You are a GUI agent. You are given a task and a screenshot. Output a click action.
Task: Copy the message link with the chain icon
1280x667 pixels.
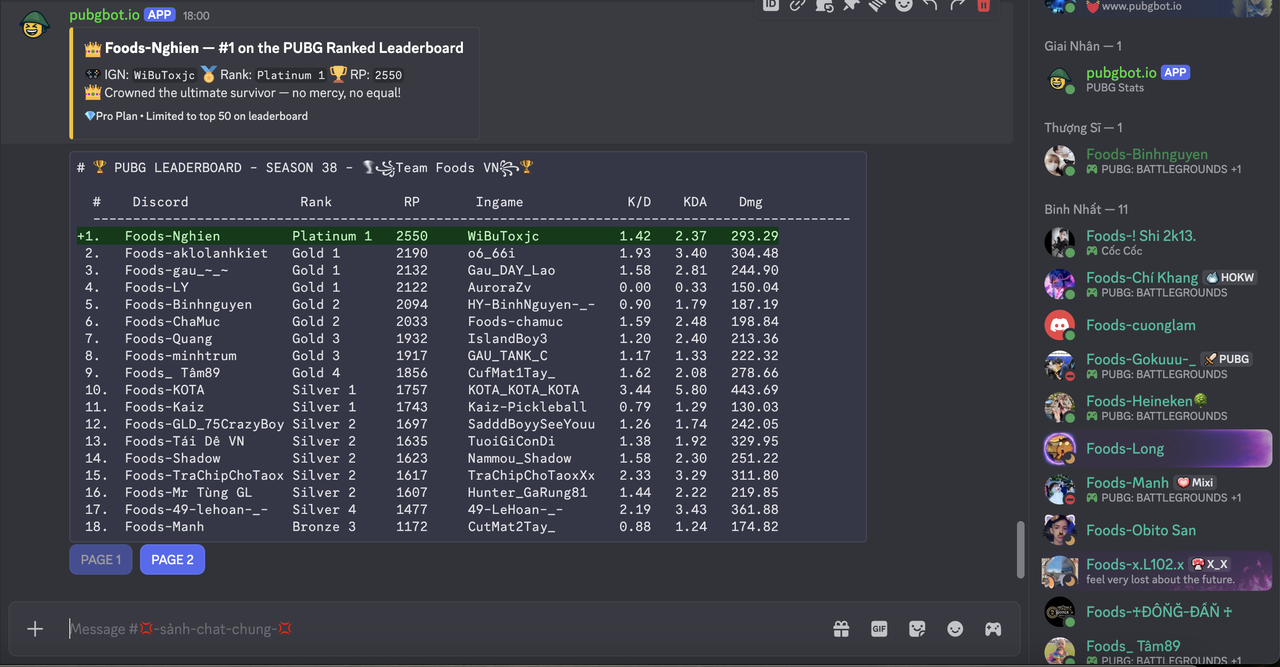point(797,5)
